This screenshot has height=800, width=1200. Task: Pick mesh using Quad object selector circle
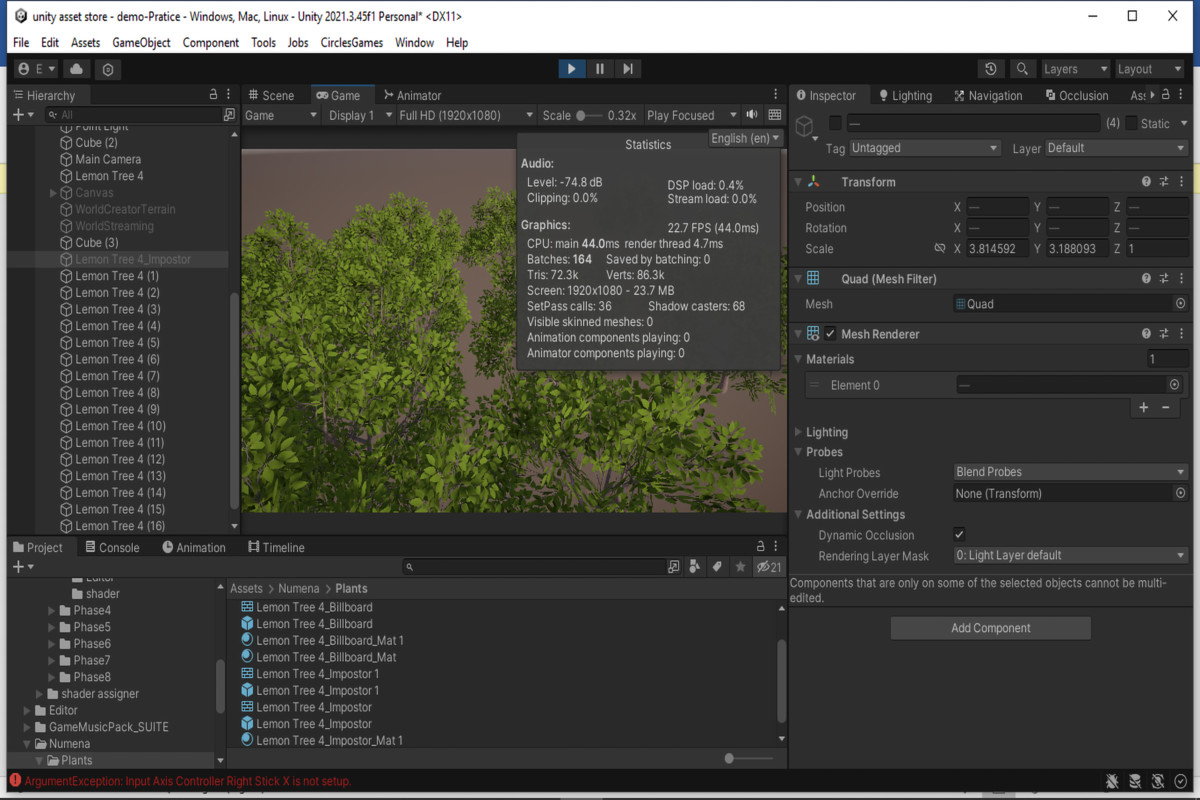click(x=1181, y=304)
